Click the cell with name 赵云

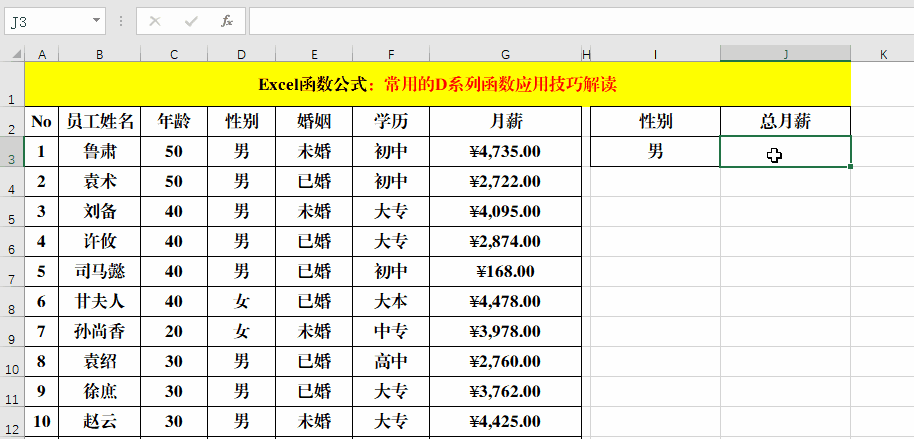click(100, 422)
